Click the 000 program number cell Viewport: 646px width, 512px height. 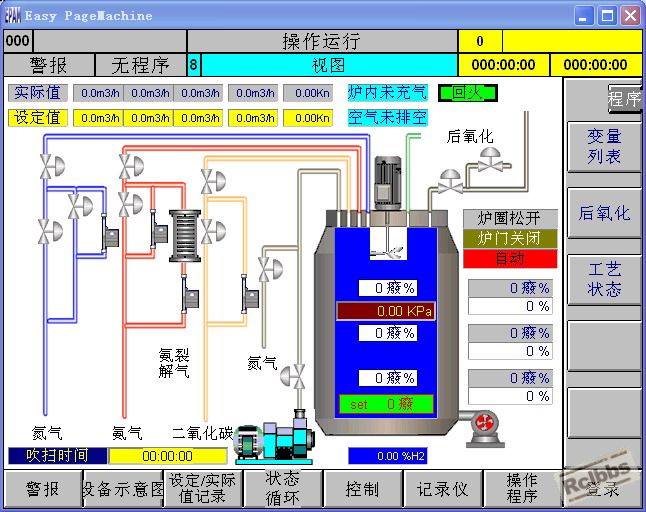(18, 41)
